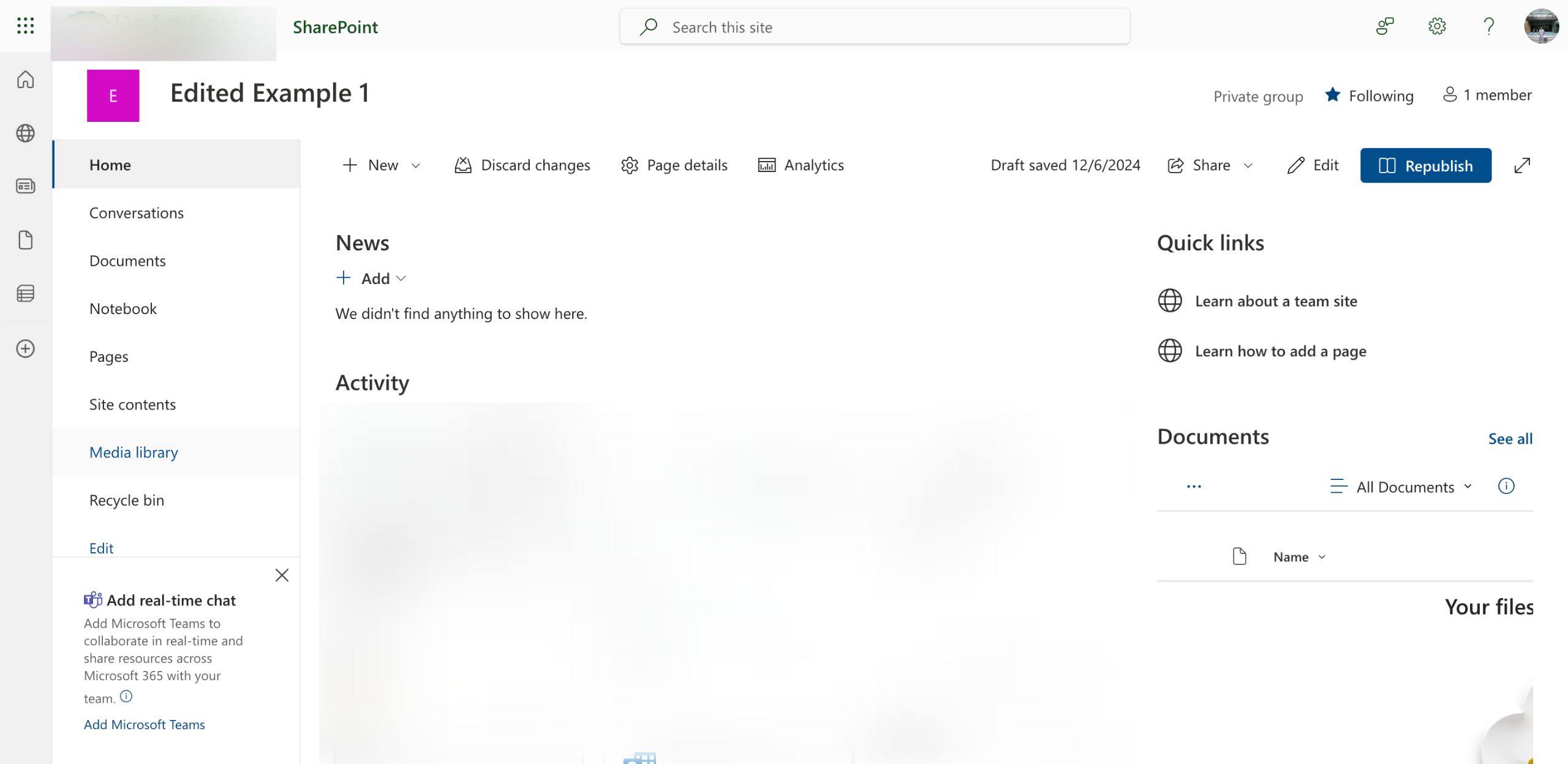Click Edit page pencil button
Image resolution: width=1568 pixels, height=764 pixels.
[1313, 165]
